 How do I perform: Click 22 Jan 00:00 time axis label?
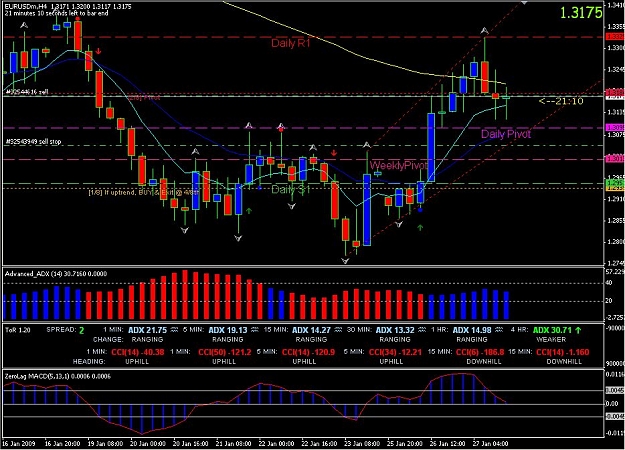(276, 444)
